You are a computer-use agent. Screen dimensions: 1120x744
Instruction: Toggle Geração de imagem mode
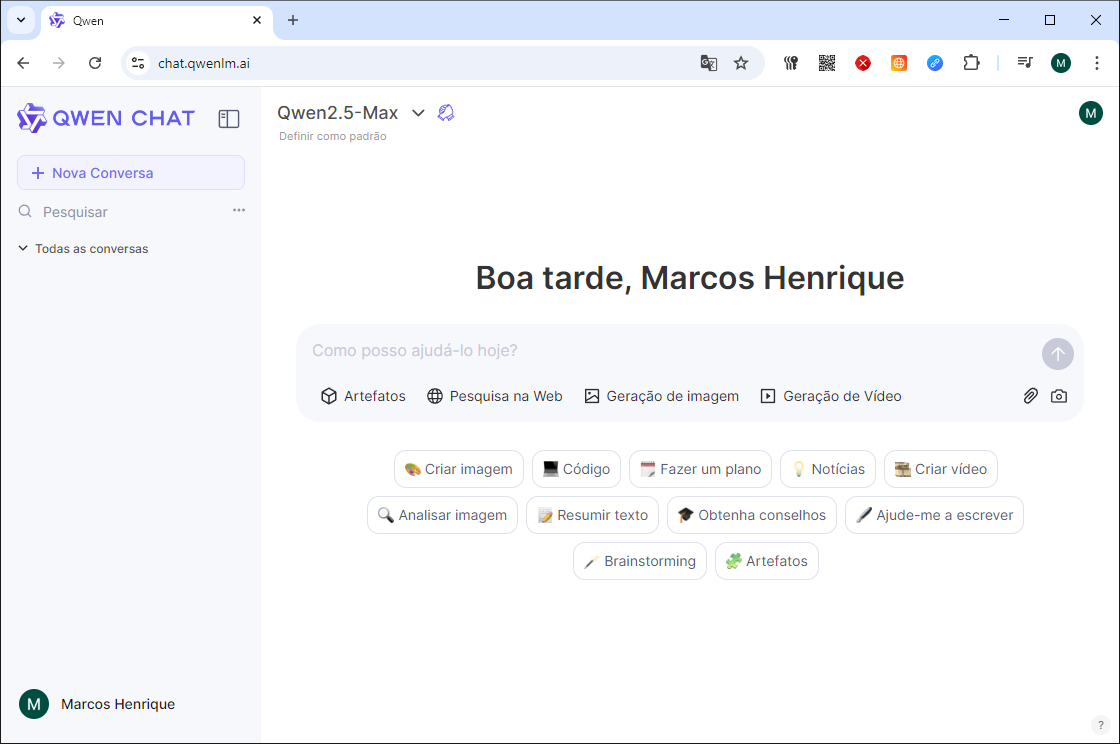[x=661, y=396]
